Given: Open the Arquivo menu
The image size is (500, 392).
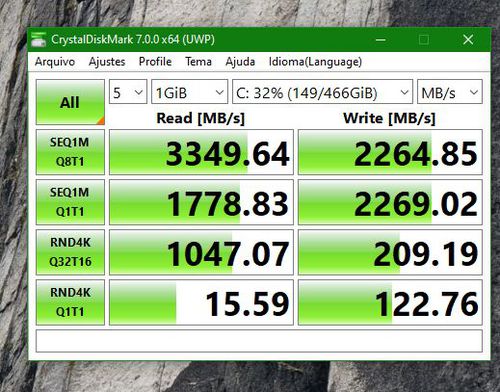Looking at the screenshot, I should pos(55,62).
